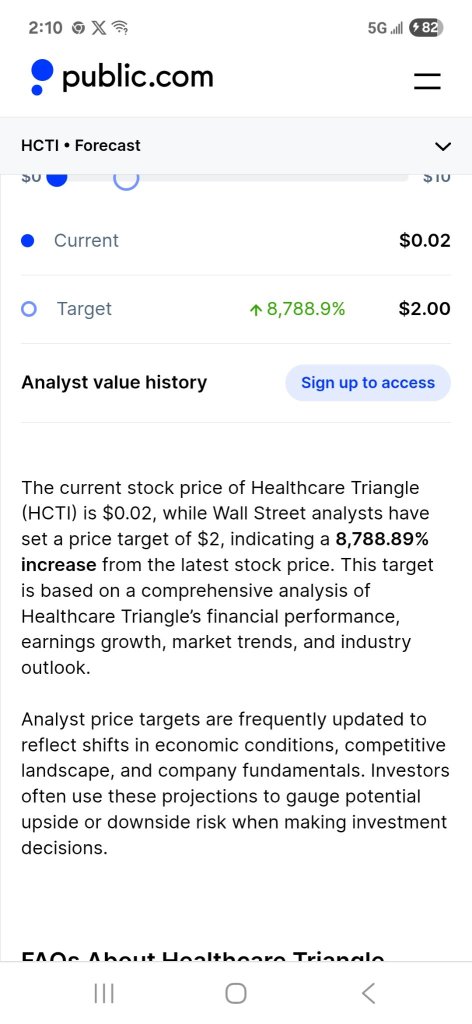Tap the Current price $0.02 value
Viewport: 472px width, 1024px height.
pyautogui.click(x=424, y=240)
